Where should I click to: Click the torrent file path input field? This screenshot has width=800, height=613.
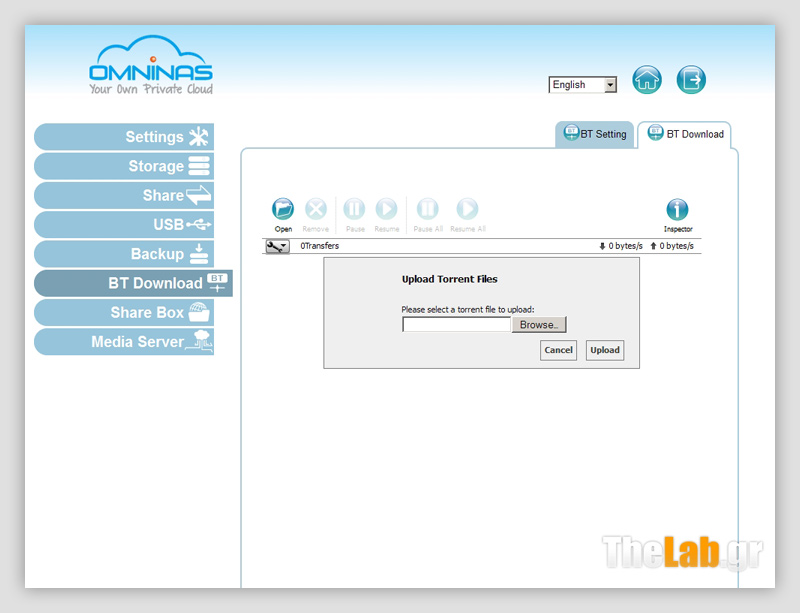click(456, 325)
